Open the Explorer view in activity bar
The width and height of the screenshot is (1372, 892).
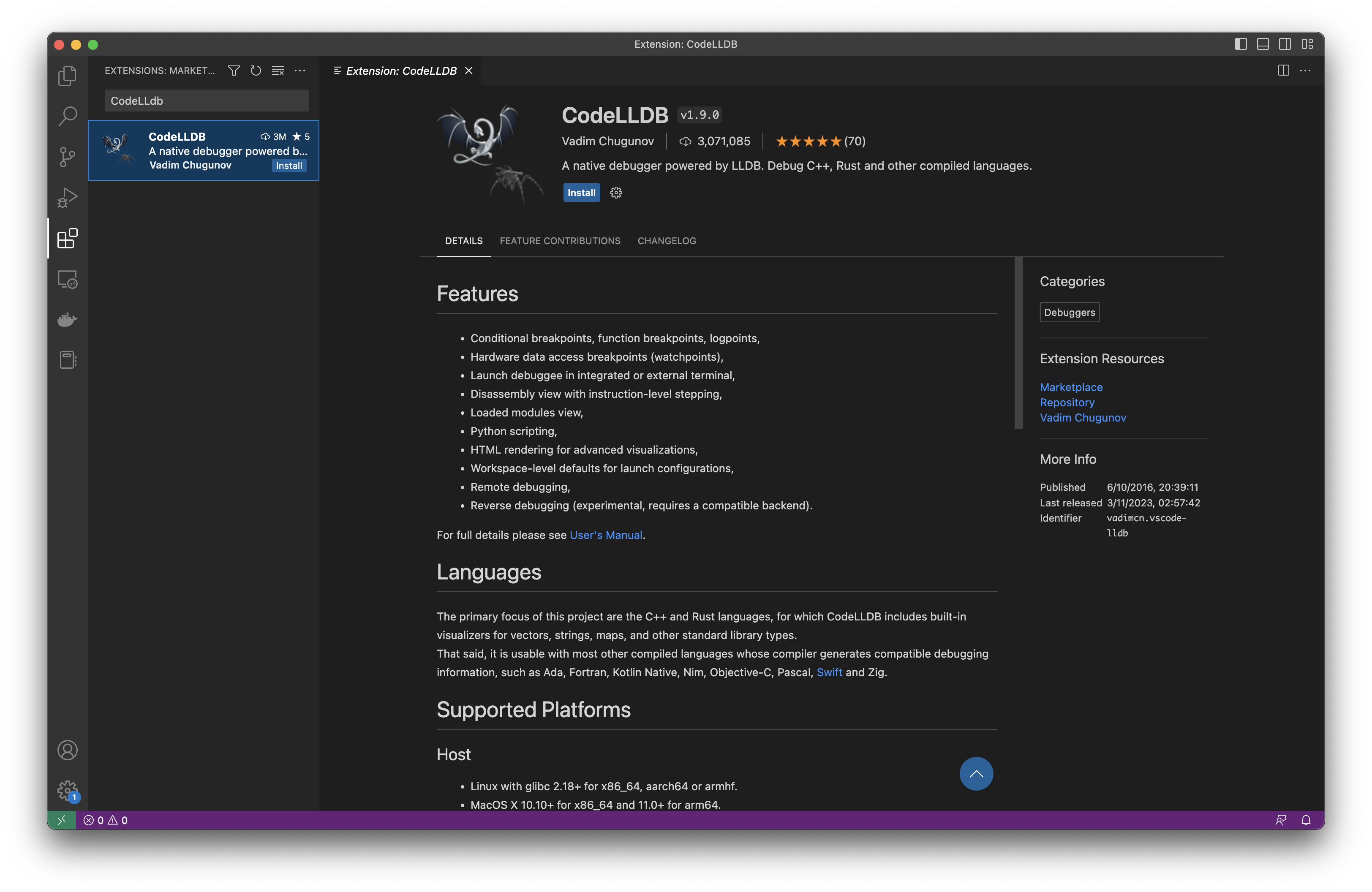[x=68, y=76]
